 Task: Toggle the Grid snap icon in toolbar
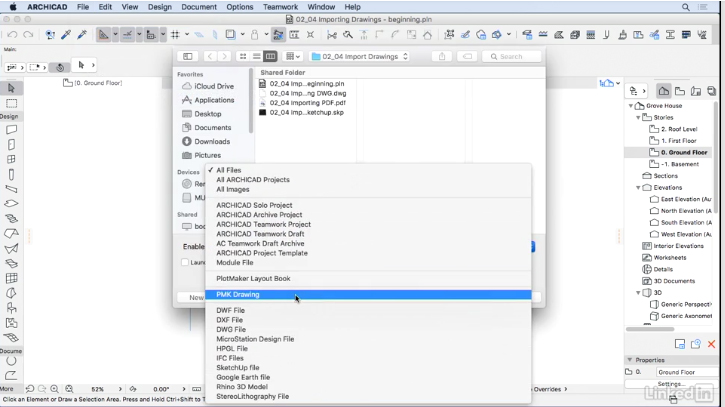(x=175, y=35)
